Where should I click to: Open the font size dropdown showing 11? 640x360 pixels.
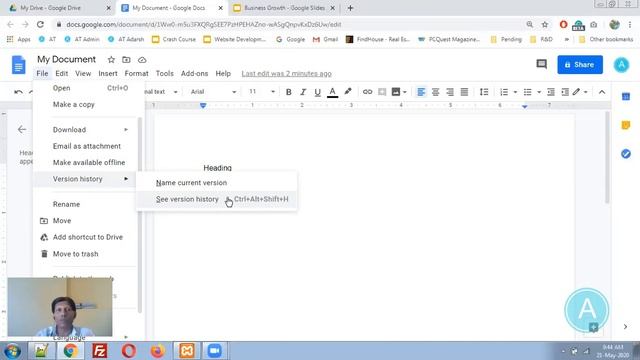tap(262, 92)
